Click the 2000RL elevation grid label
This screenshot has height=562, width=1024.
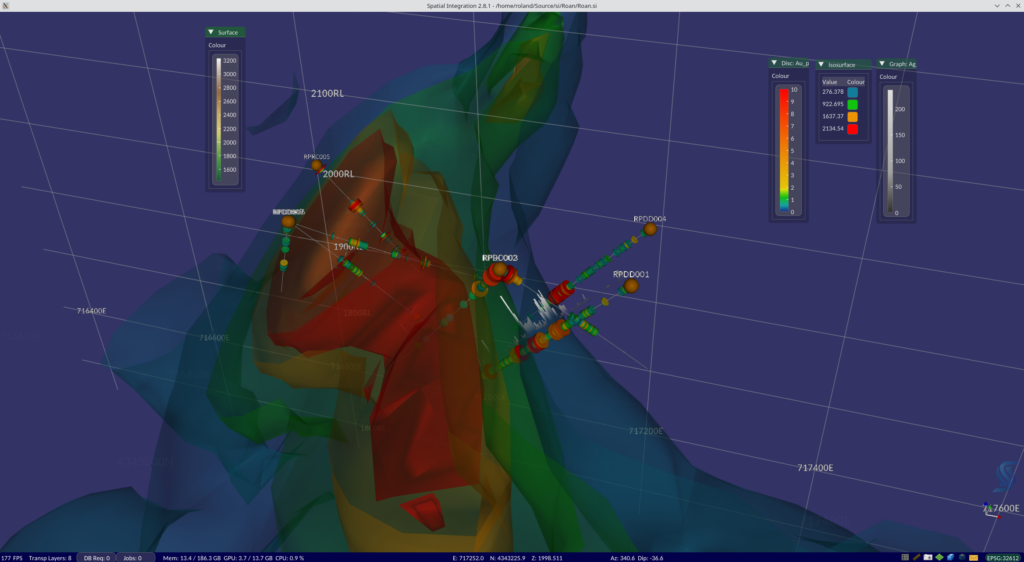[338, 174]
